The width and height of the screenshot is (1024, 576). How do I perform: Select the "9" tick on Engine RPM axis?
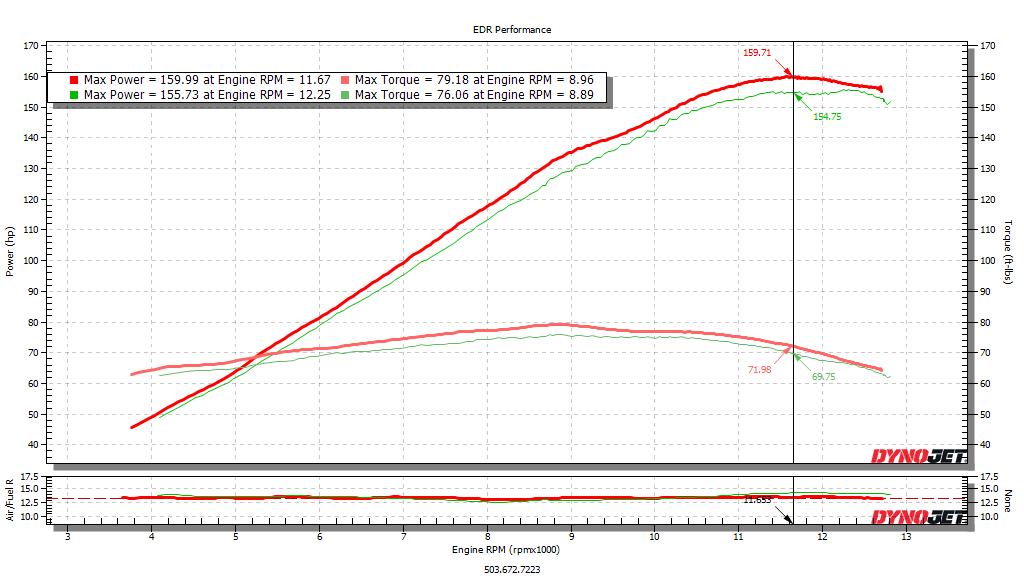coord(571,537)
